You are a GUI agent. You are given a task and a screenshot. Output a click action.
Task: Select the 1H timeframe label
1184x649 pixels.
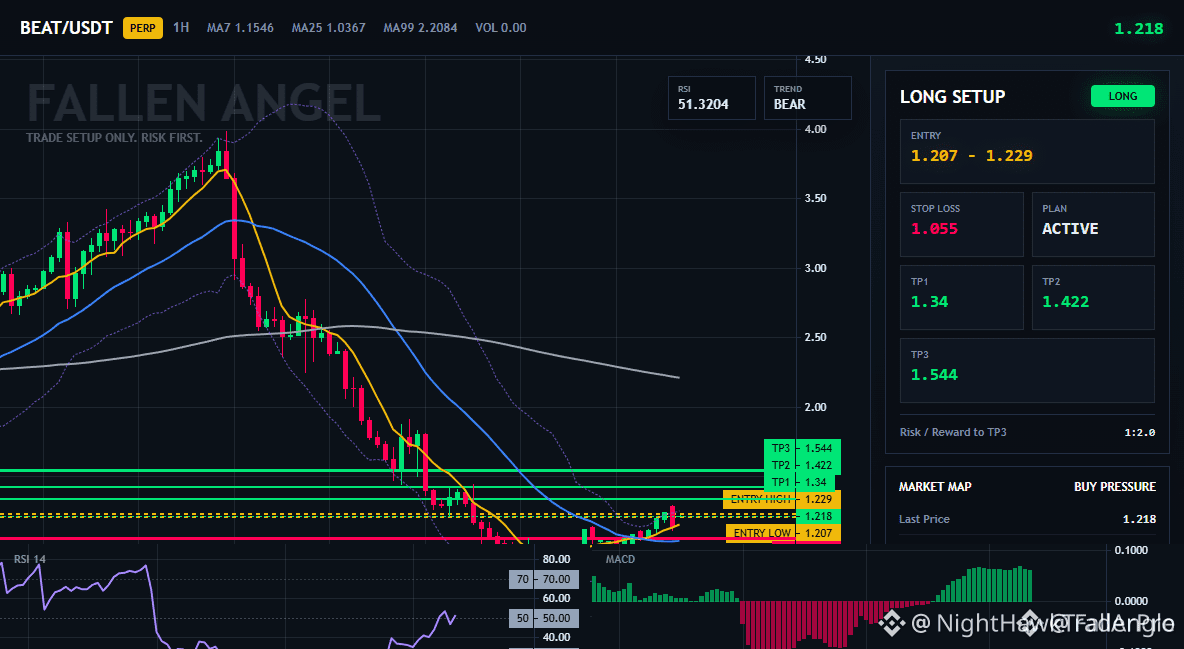pos(181,27)
